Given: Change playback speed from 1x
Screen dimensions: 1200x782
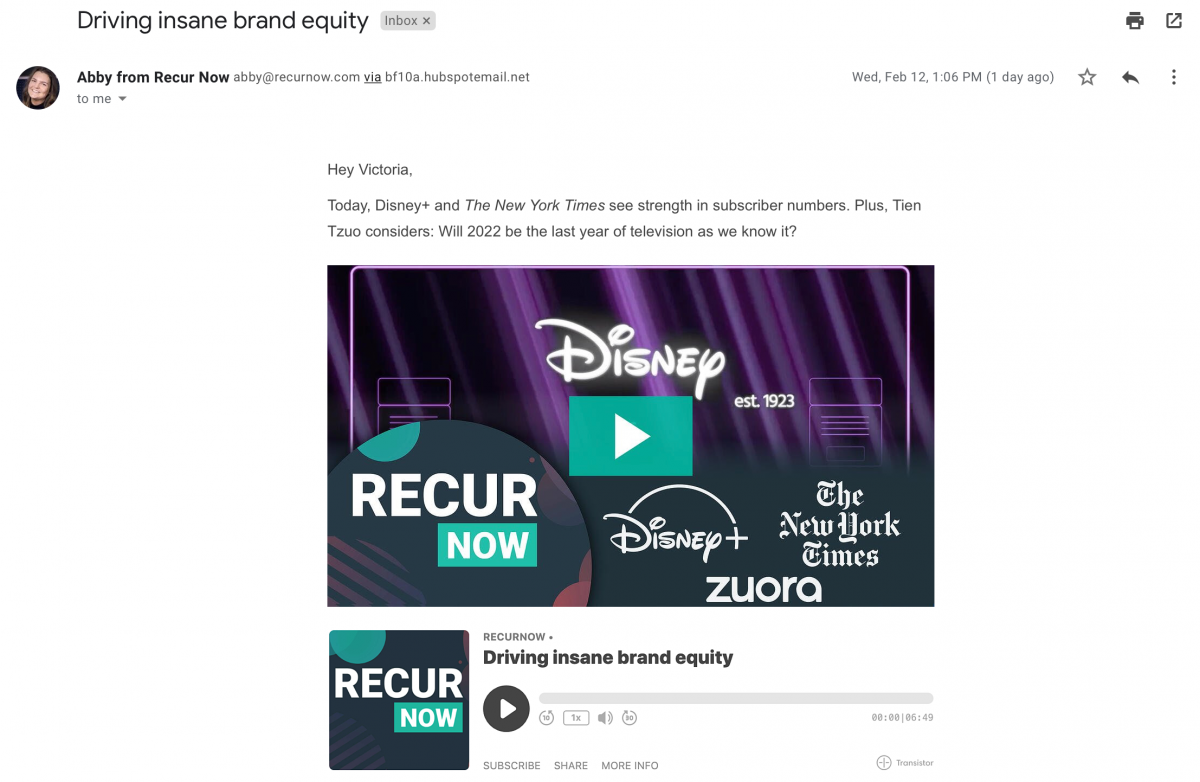Looking at the screenshot, I should pyautogui.click(x=576, y=717).
